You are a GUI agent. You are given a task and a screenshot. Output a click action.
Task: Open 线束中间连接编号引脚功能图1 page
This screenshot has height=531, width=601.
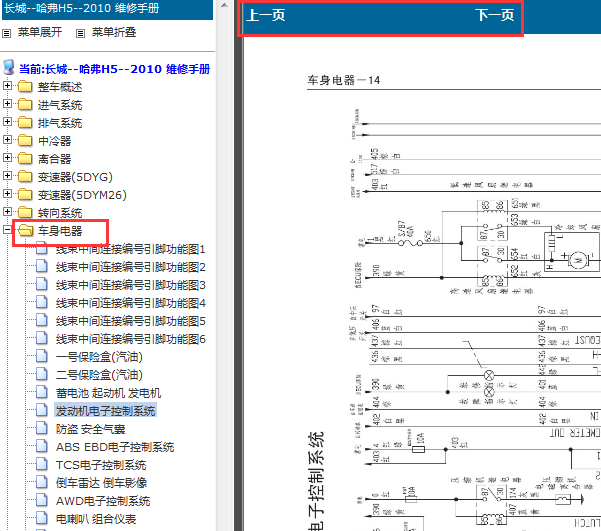click(131, 249)
